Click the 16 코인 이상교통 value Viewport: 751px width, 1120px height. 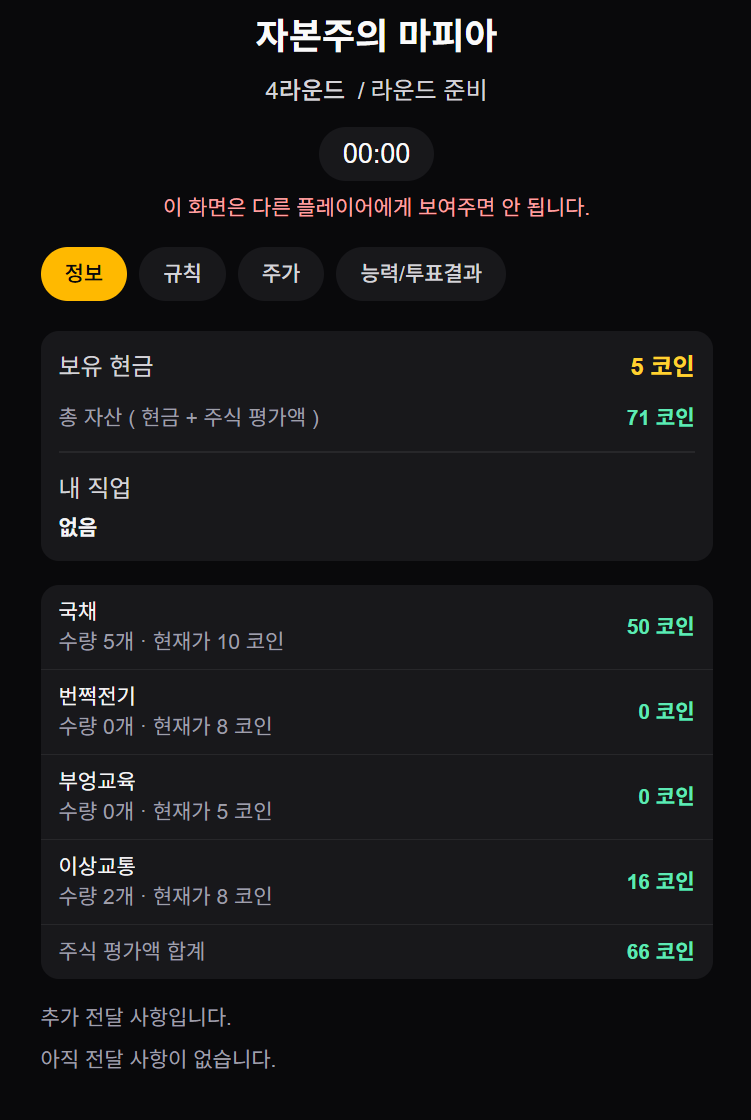pos(660,882)
